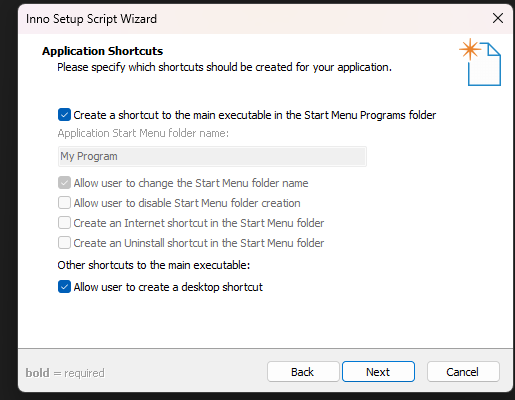
Task: Return to the previous page with Back
Action: pyautogui.click(x=303, y=372)
